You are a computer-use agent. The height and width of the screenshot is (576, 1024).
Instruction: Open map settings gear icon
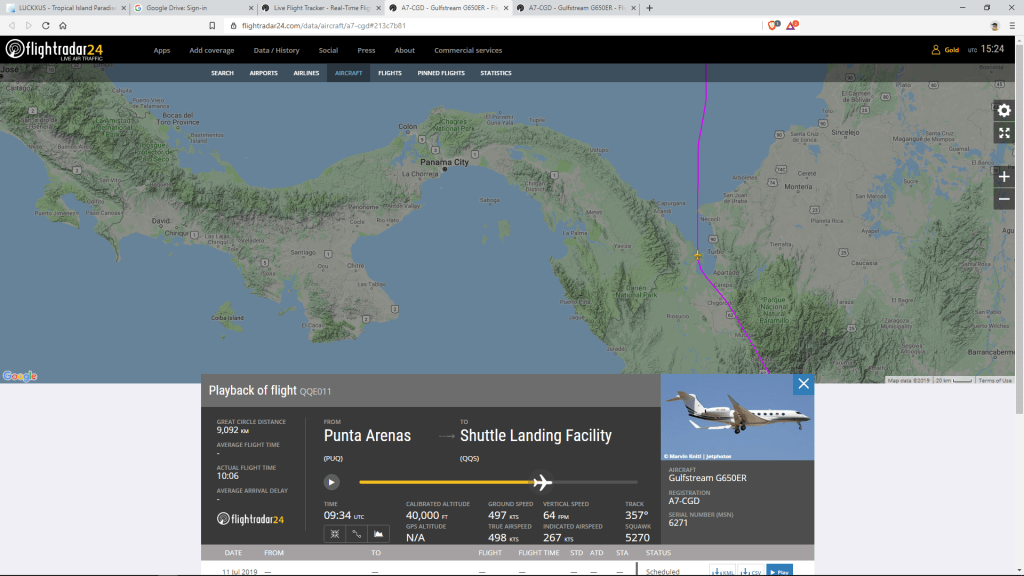click(1004, 110)
